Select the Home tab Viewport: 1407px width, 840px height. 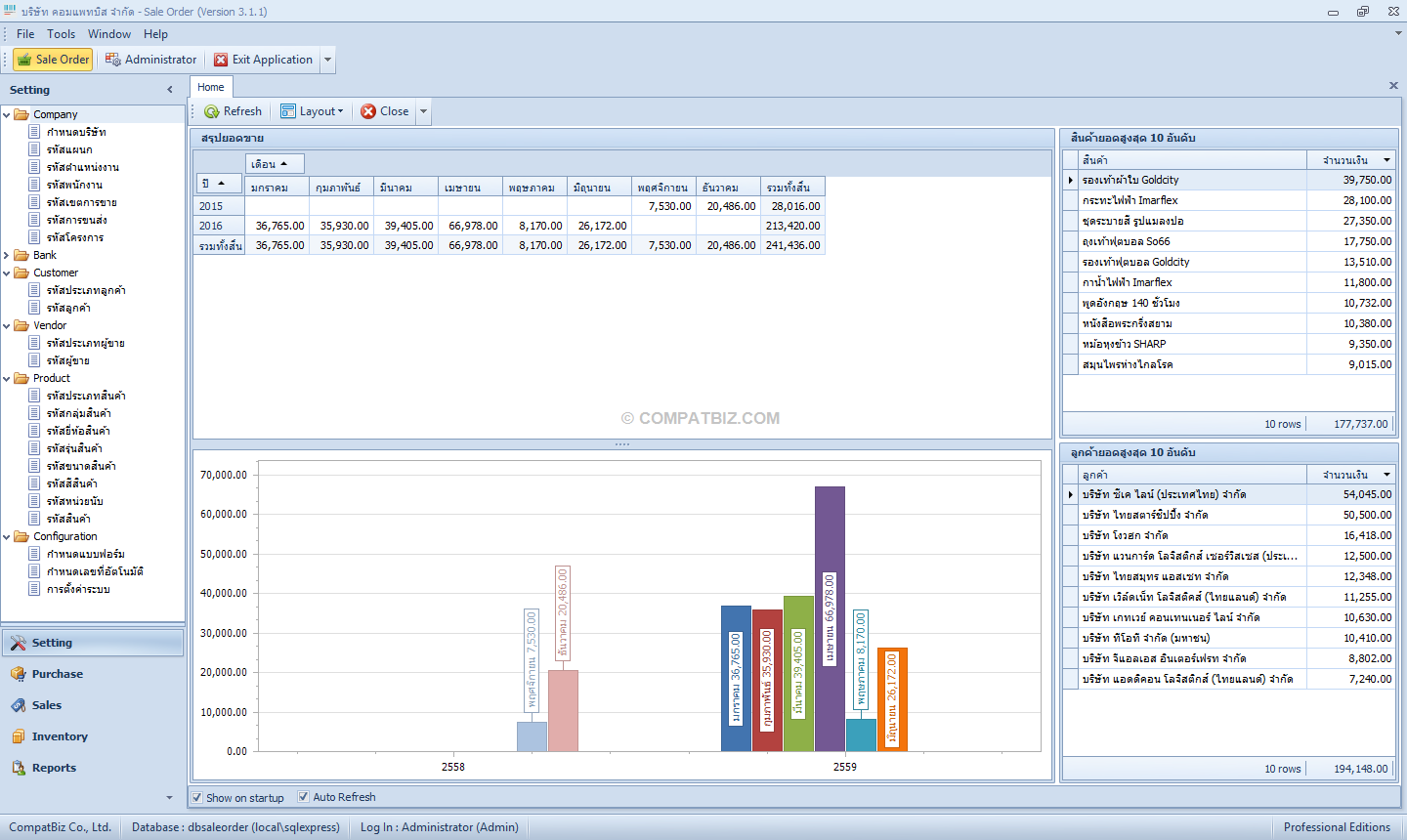pyautogui.click(x=211, y=87)
